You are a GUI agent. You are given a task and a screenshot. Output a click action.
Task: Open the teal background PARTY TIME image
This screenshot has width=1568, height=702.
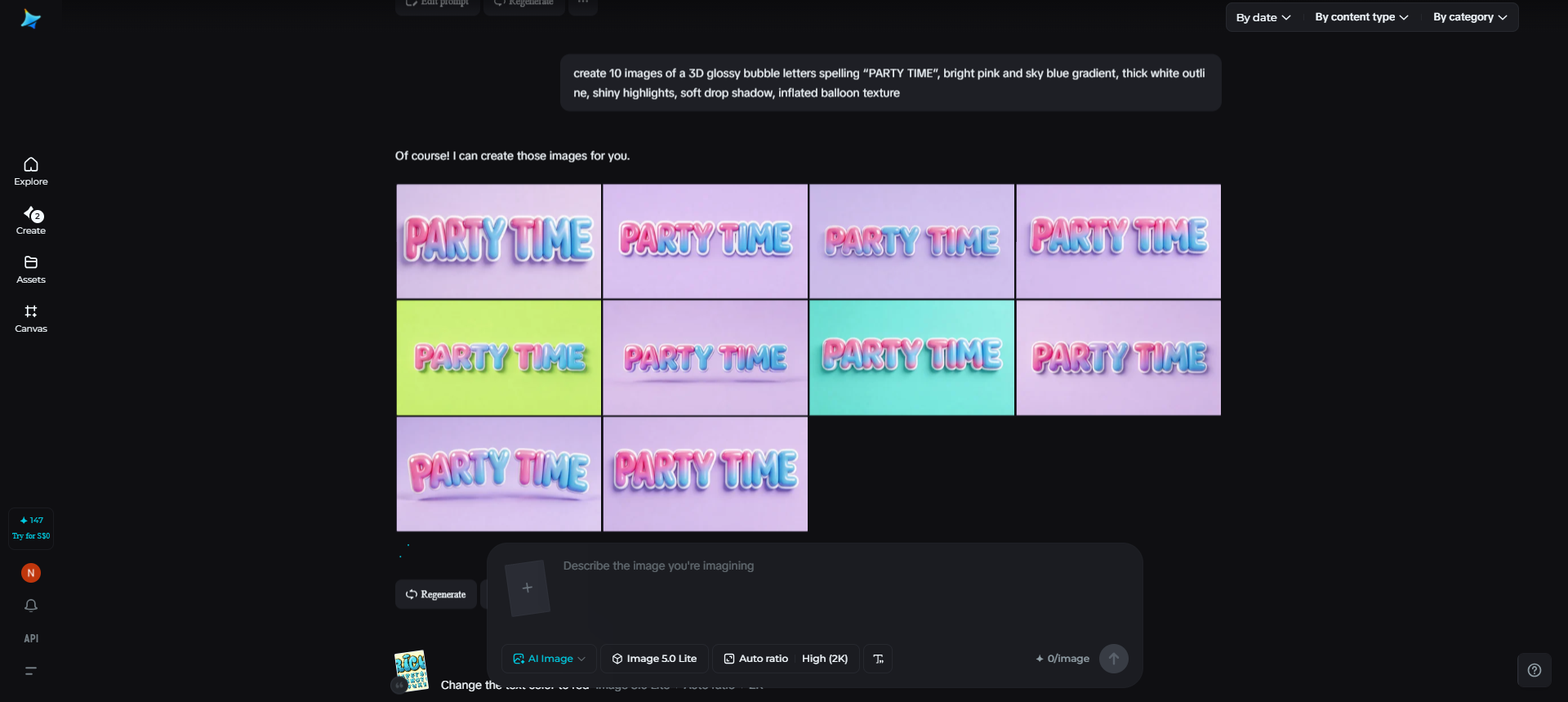912,358
